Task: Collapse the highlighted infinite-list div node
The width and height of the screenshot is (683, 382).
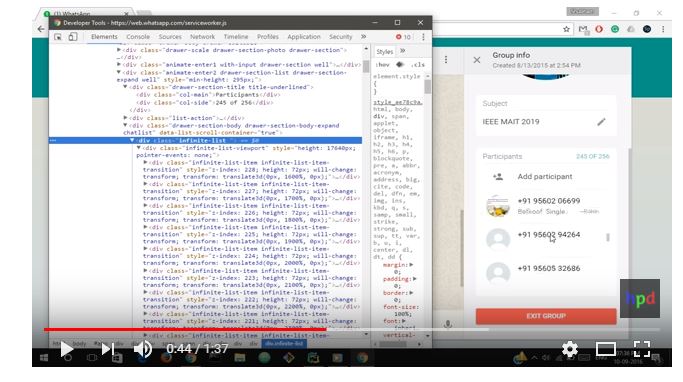Action: point(132,140)
